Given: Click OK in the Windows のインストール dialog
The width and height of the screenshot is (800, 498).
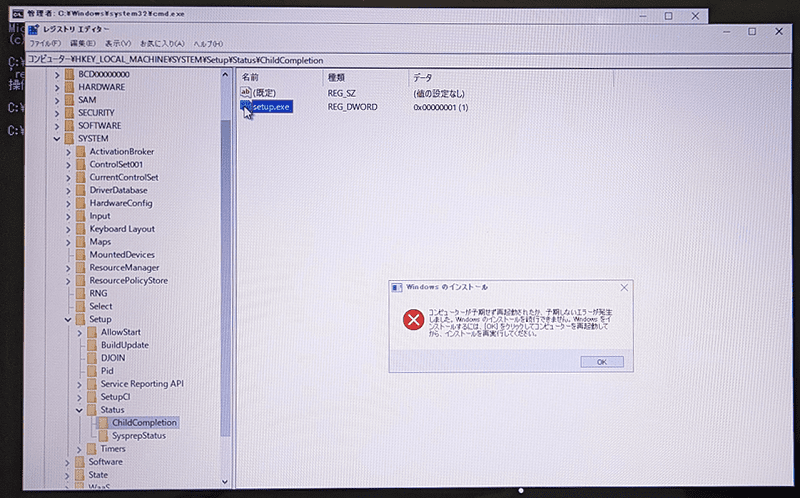Looking at the screenshot, I should pyautogui.click(x=602, y=362).
